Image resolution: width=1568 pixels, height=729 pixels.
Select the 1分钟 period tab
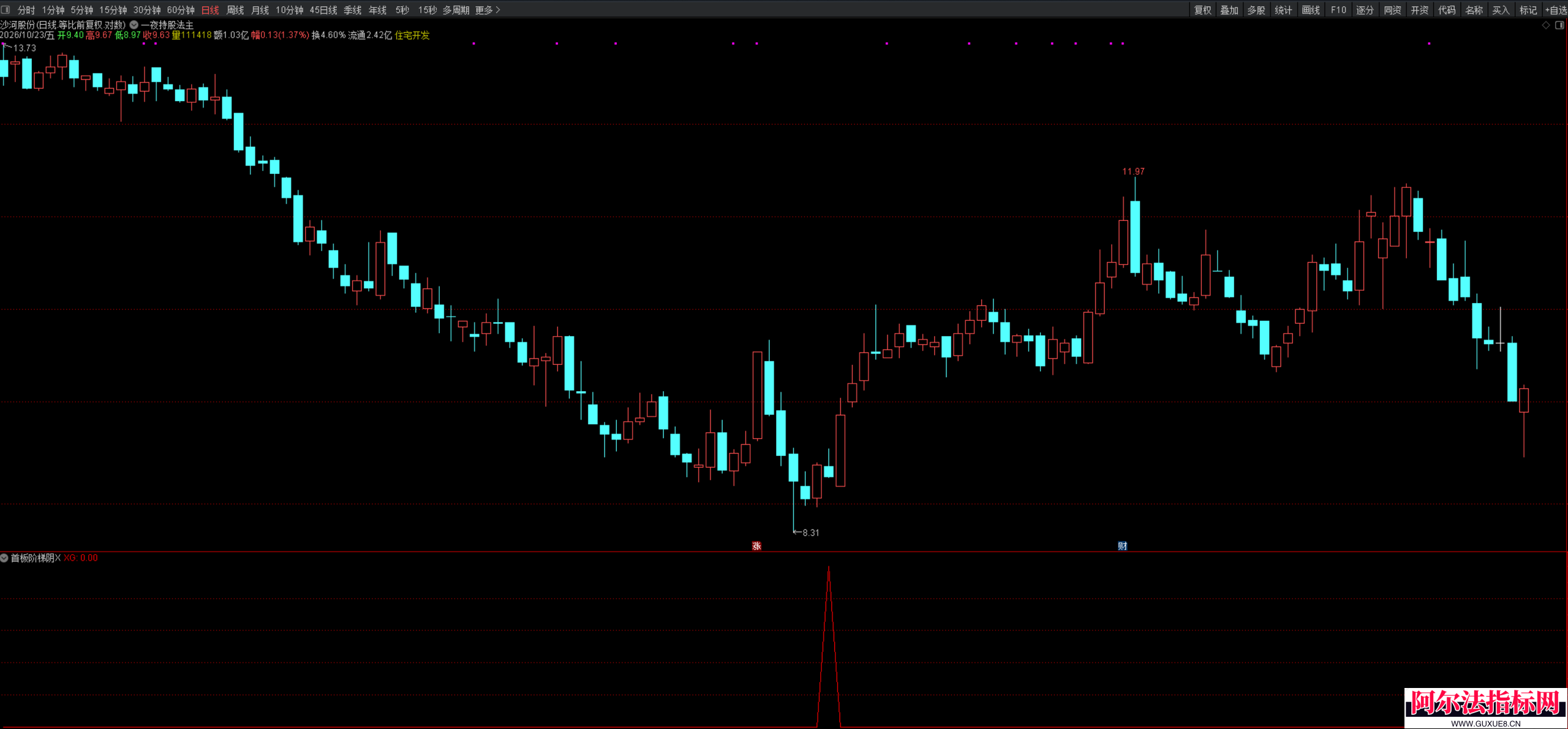(x=53, y=10)
